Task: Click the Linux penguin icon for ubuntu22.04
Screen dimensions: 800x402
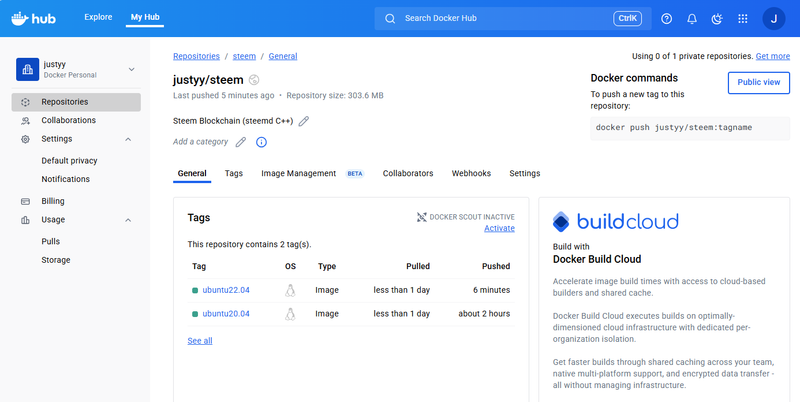Action: [x=290, y=290]
